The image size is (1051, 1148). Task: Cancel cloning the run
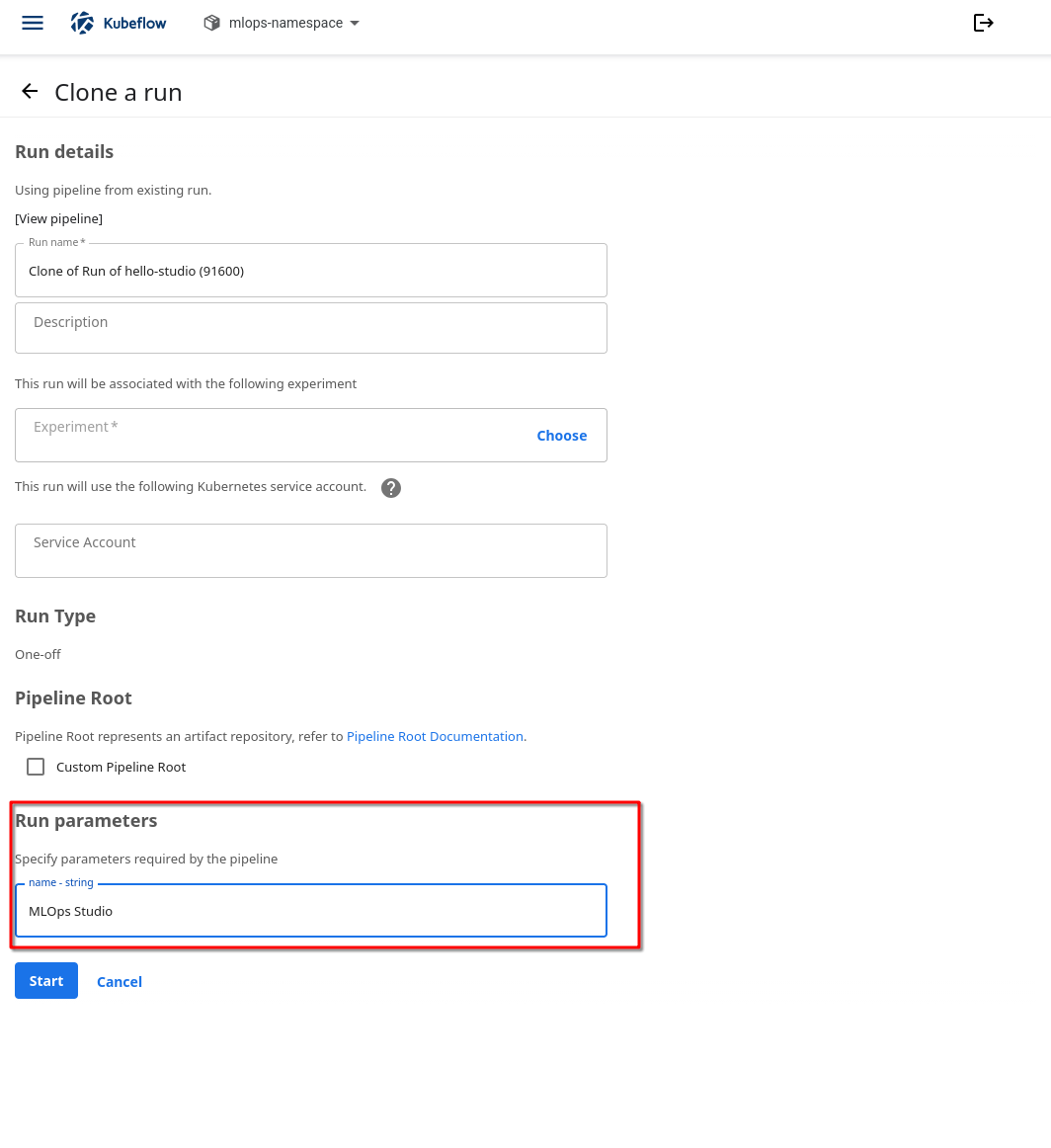pos(120,982)
